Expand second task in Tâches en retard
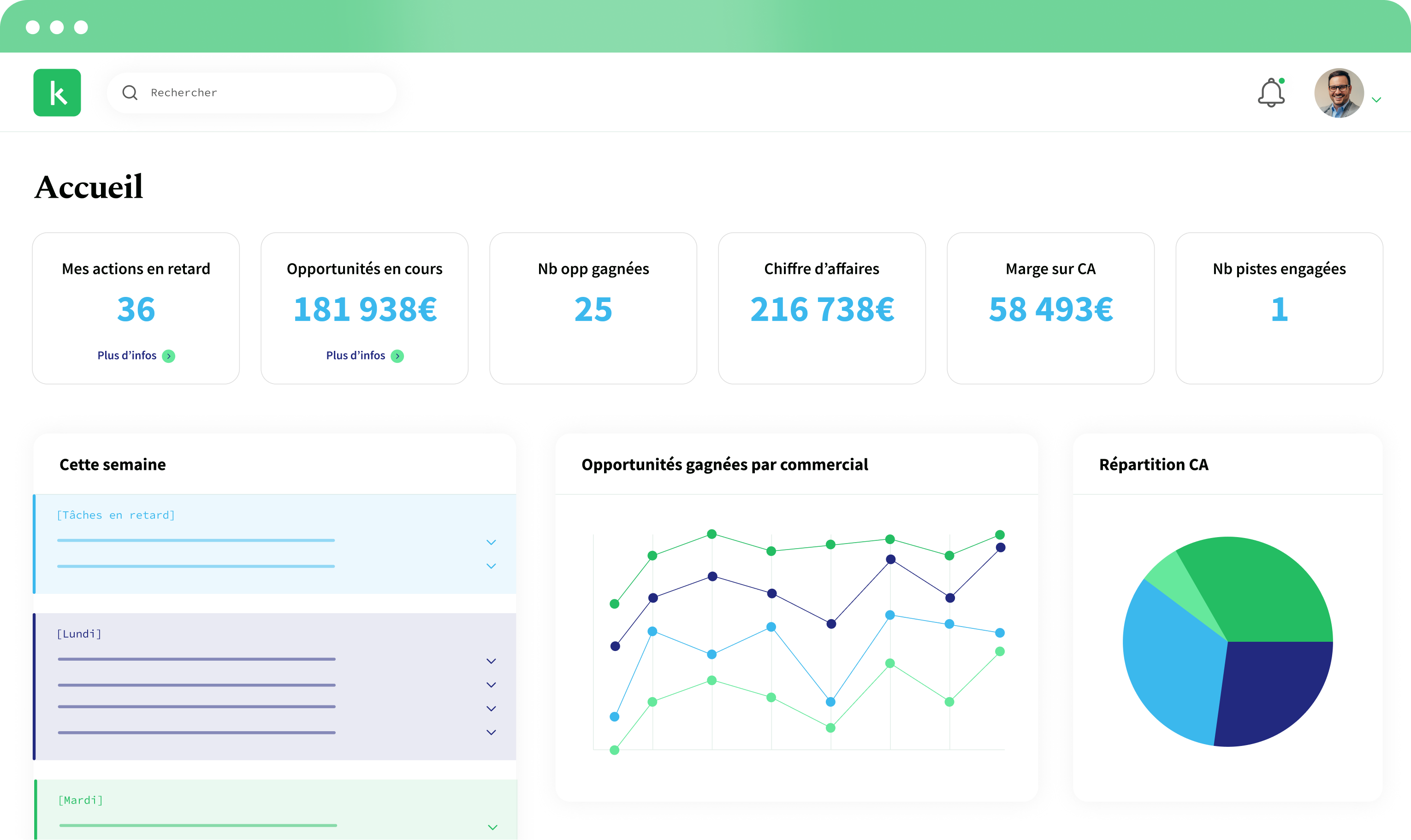This screenshot has height=840, width=1411. (x=491, y=566)
